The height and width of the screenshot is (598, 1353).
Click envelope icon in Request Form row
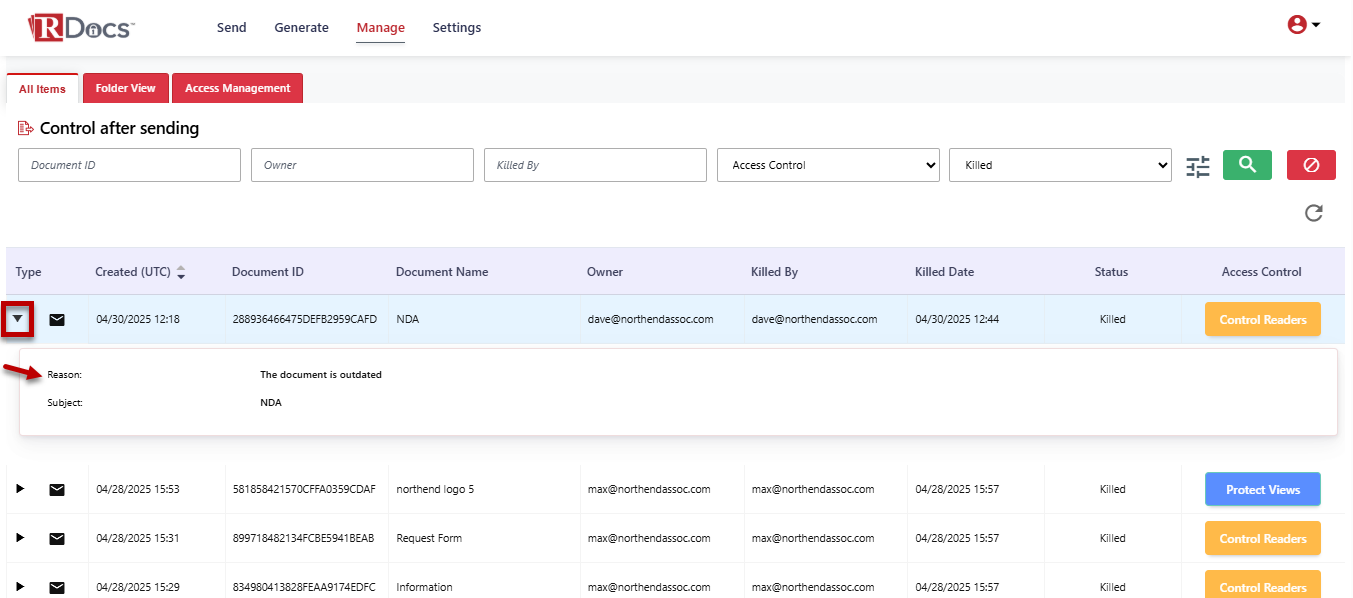pos(57,538)
